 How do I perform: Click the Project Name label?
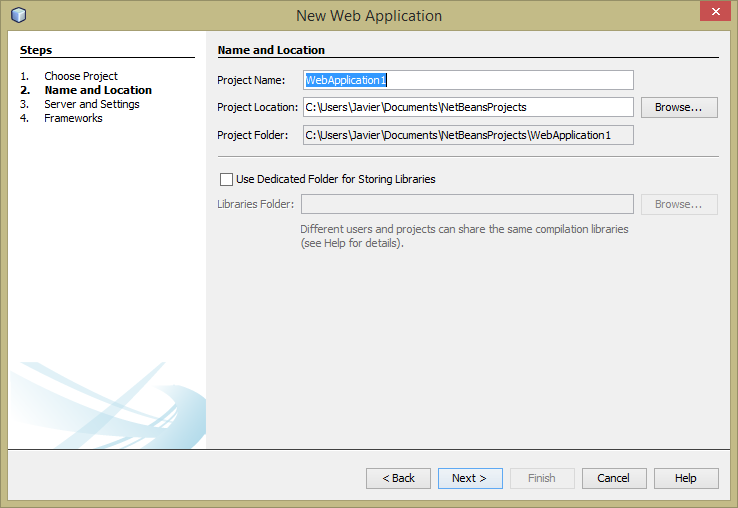(251, 80)
